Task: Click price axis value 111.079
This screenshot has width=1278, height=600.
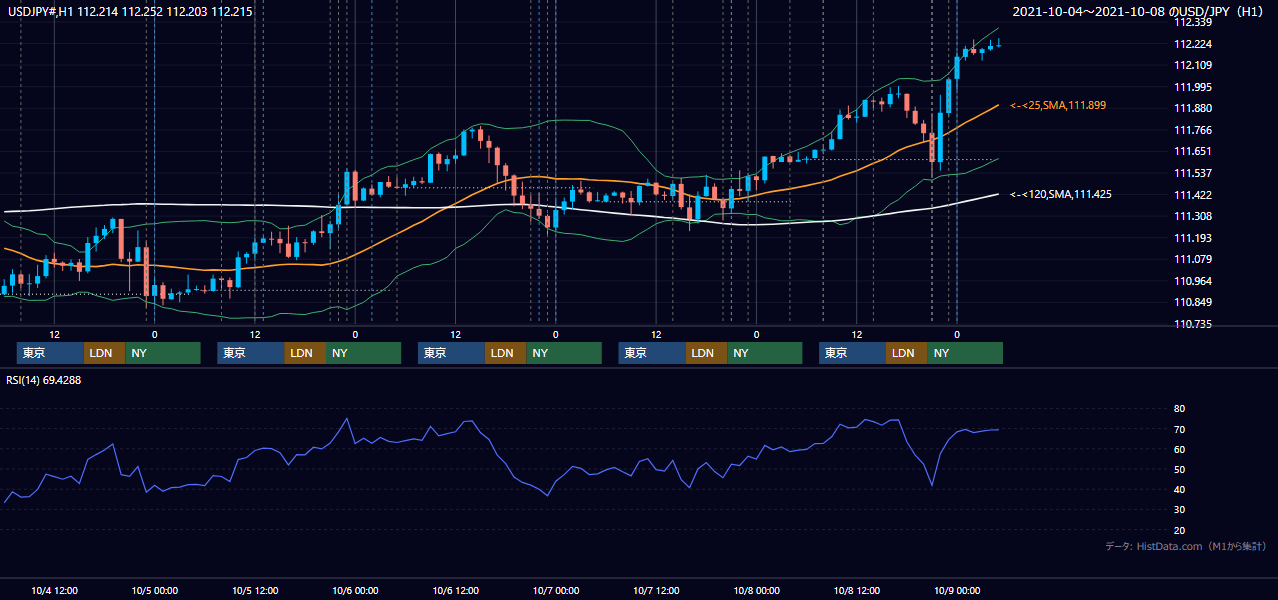Action: point(1194,259)
